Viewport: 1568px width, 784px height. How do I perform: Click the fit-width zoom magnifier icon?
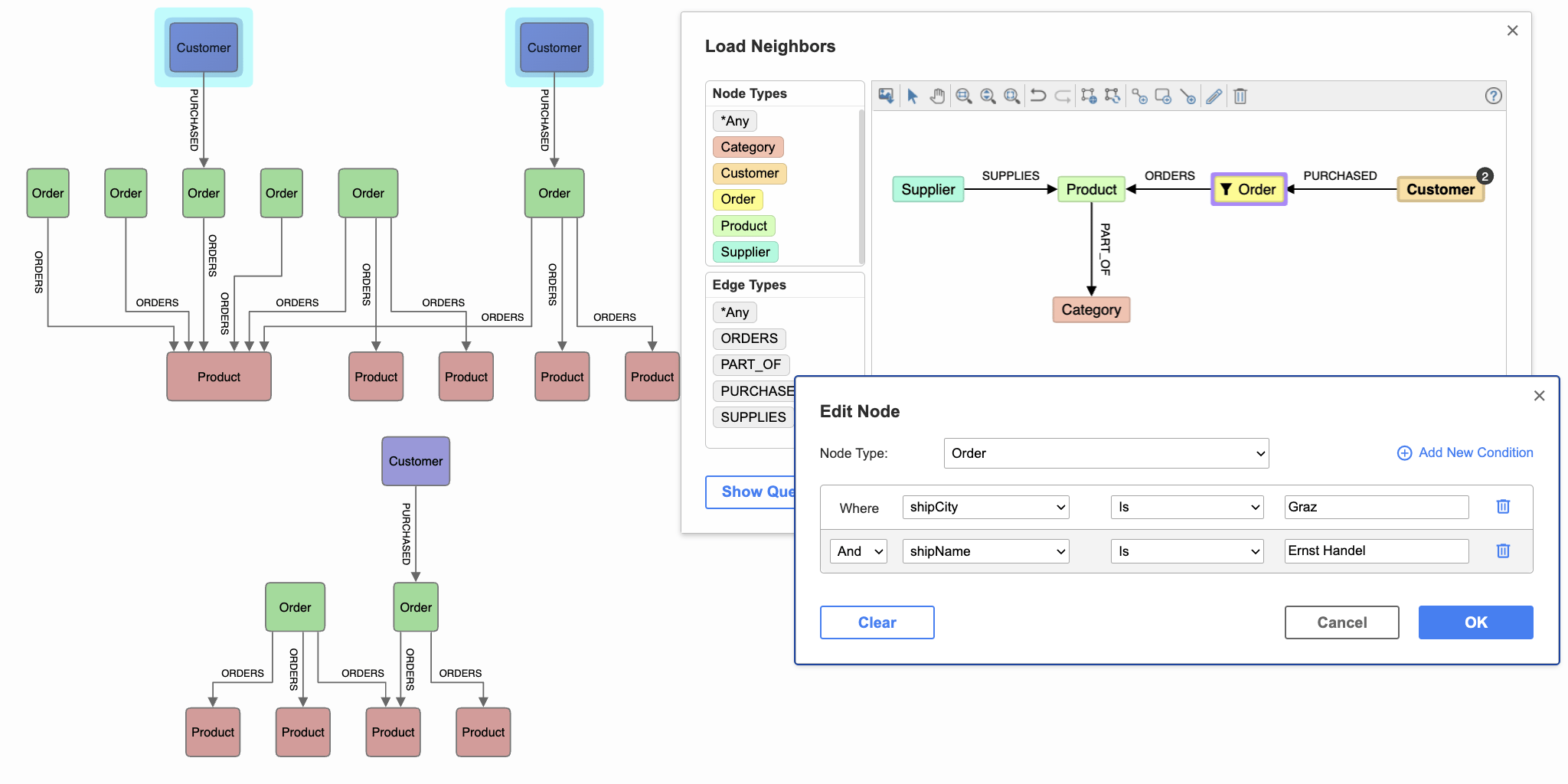click(x=964, y=96)
